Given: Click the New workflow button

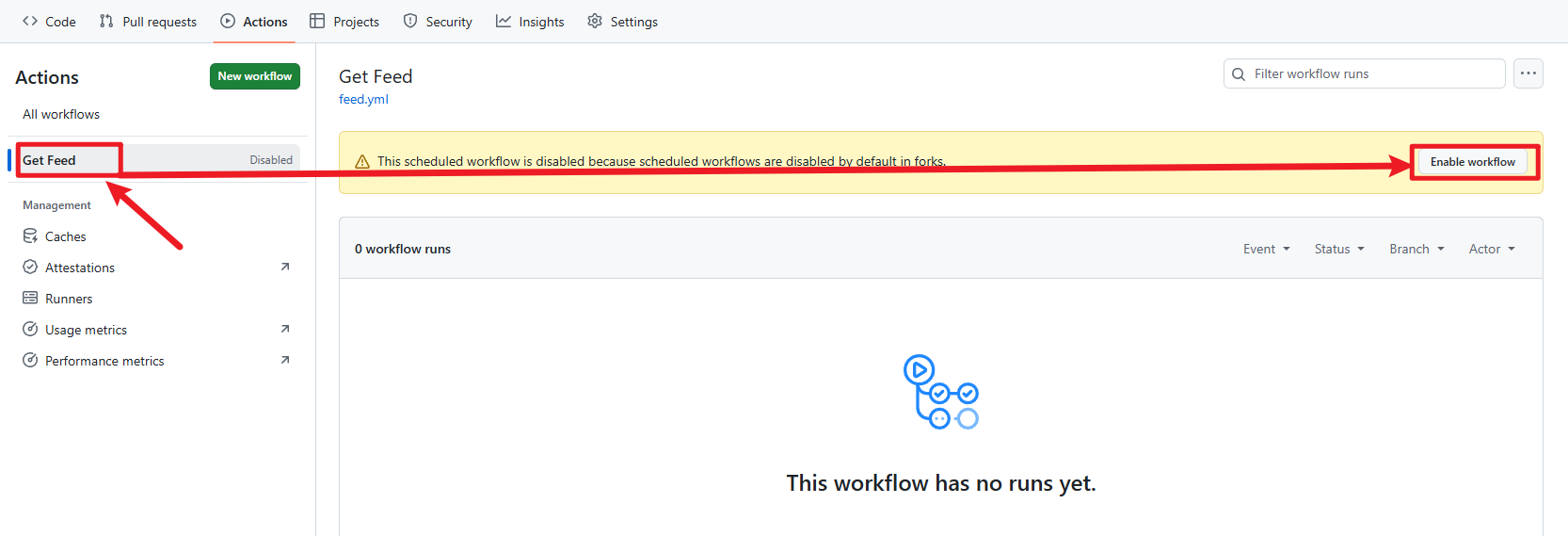Looking at the screenshot, I should coord(255,76).
